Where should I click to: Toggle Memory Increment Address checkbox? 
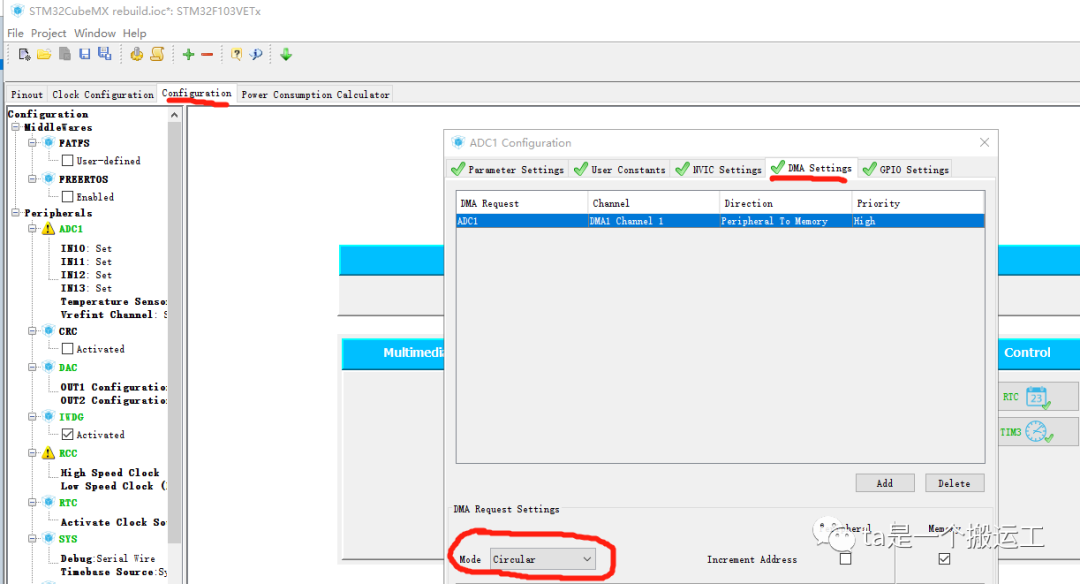point(944,559)
